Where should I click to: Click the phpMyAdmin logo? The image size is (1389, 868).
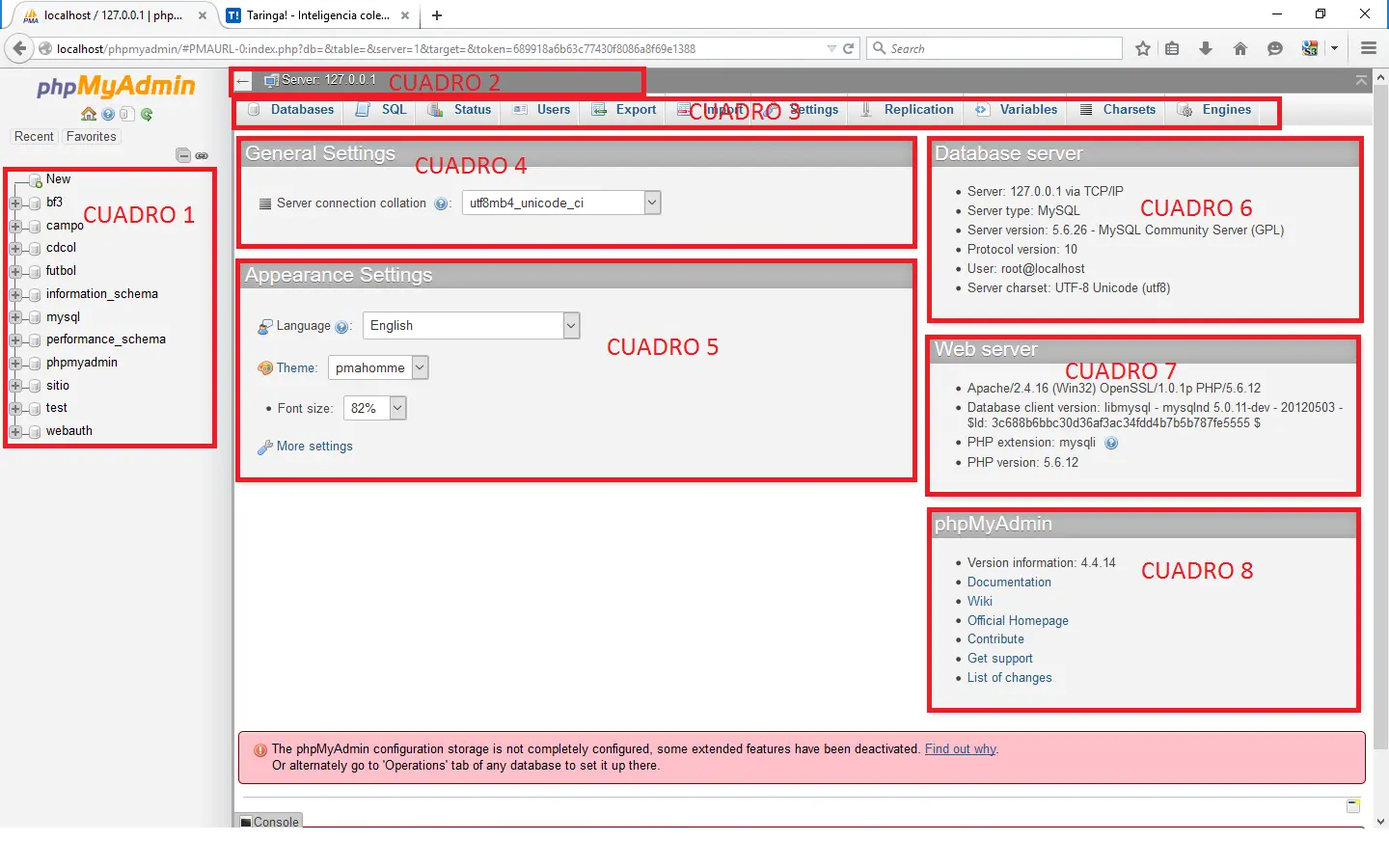[116, 87]
